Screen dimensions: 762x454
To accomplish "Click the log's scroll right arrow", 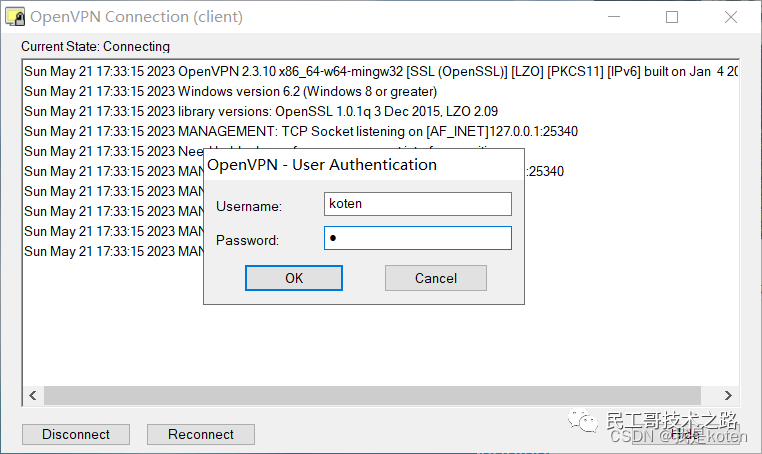I will pos(729,396).
